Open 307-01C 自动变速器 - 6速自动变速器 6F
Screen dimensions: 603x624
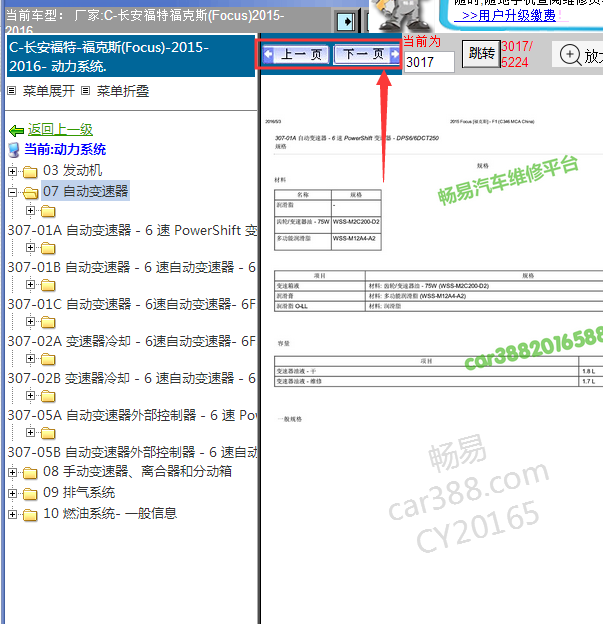131,304
